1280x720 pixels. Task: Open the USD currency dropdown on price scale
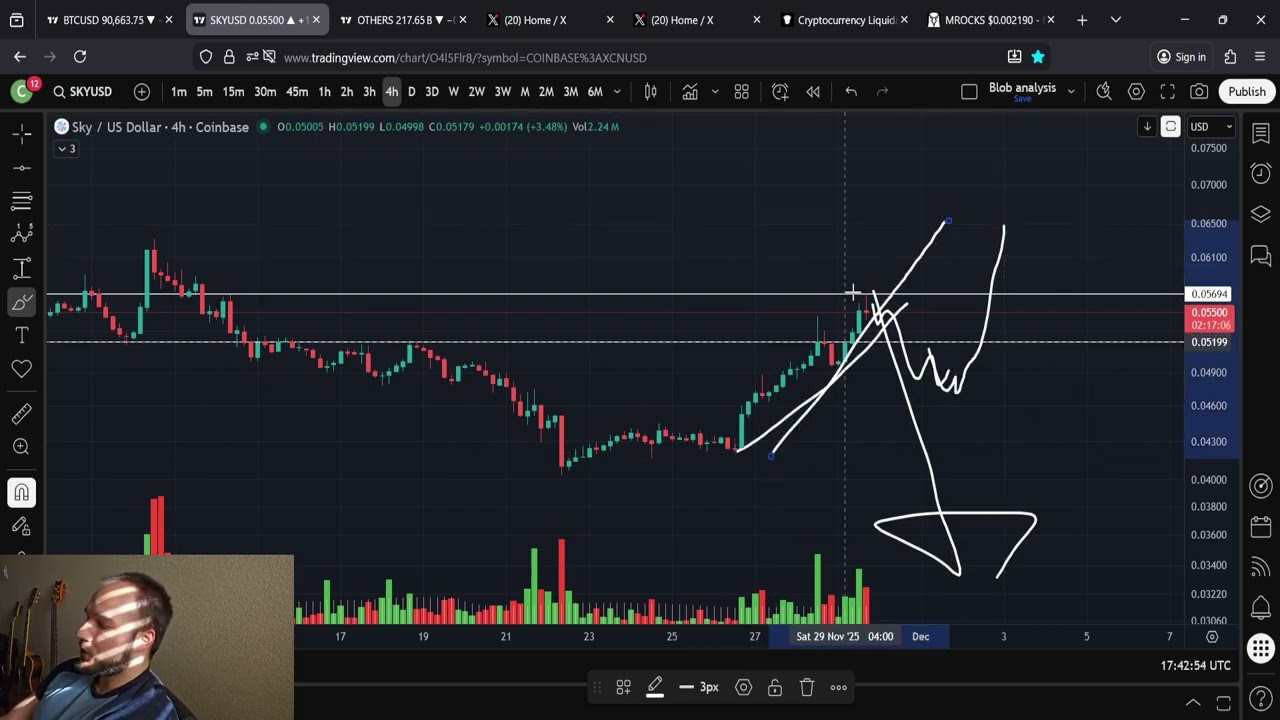(x=1211, y=127)
